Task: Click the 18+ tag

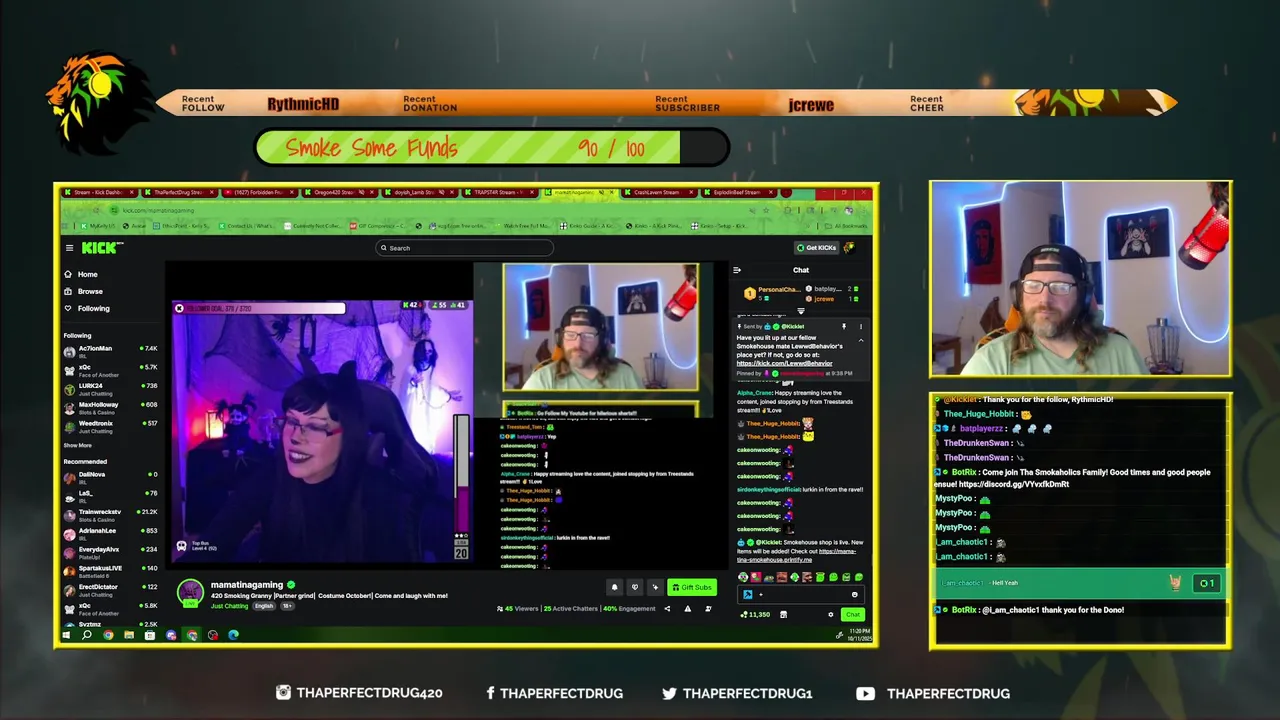Action: tap(286, 606)
